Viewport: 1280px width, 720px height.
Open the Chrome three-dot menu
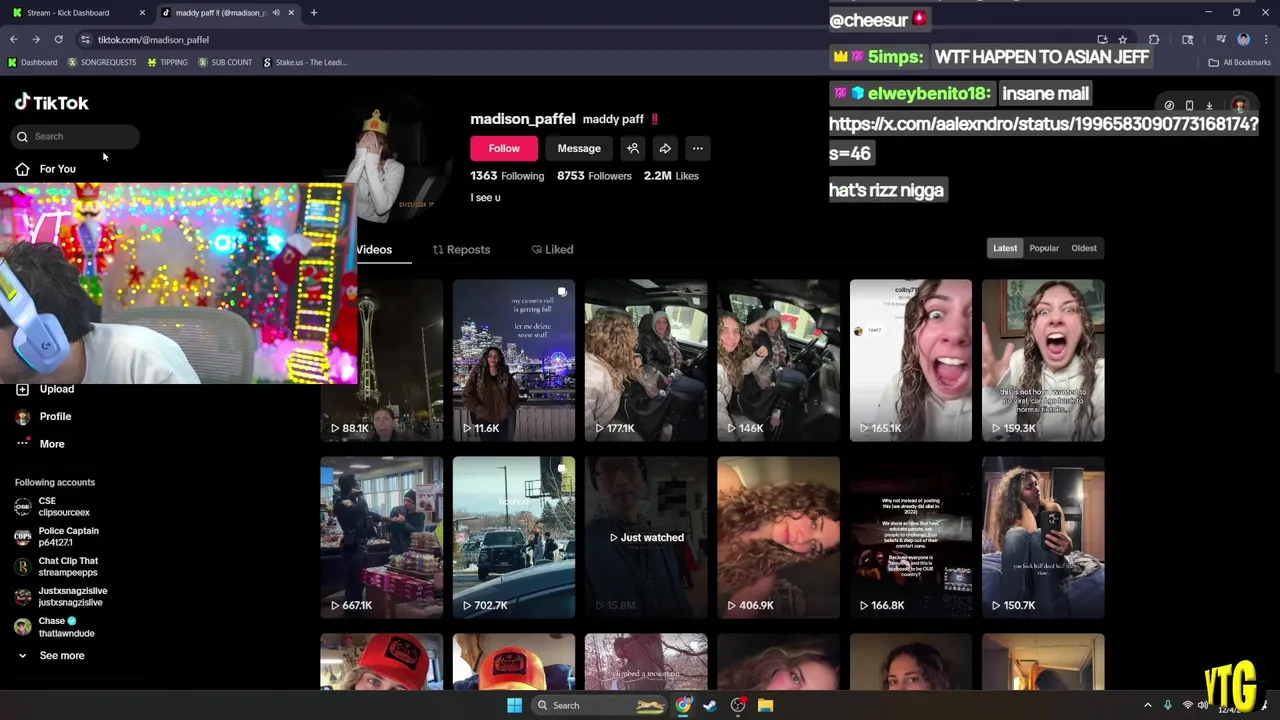[x=1265, y=40]
